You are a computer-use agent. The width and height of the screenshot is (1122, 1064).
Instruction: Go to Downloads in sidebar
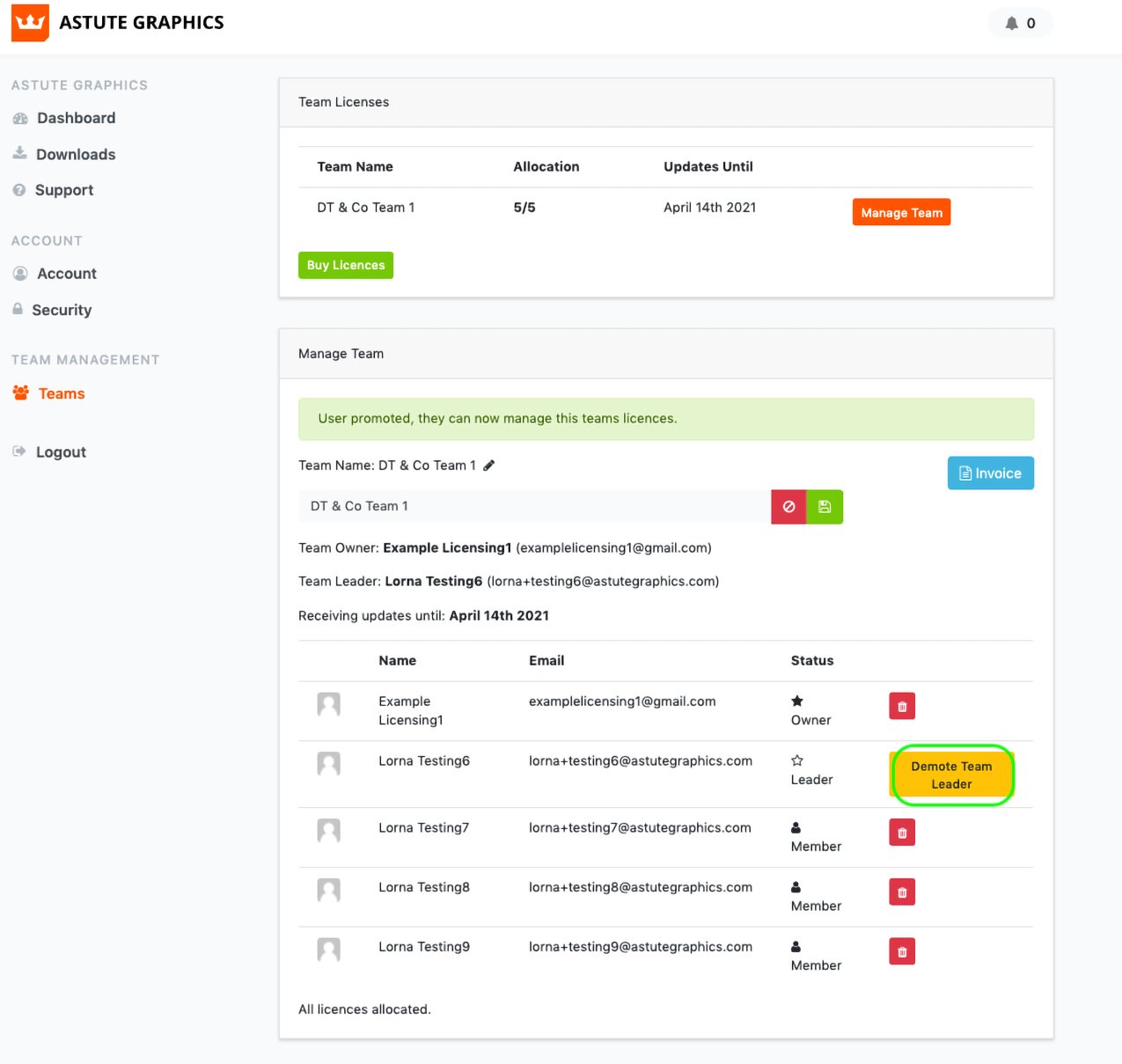coord(76,155)
